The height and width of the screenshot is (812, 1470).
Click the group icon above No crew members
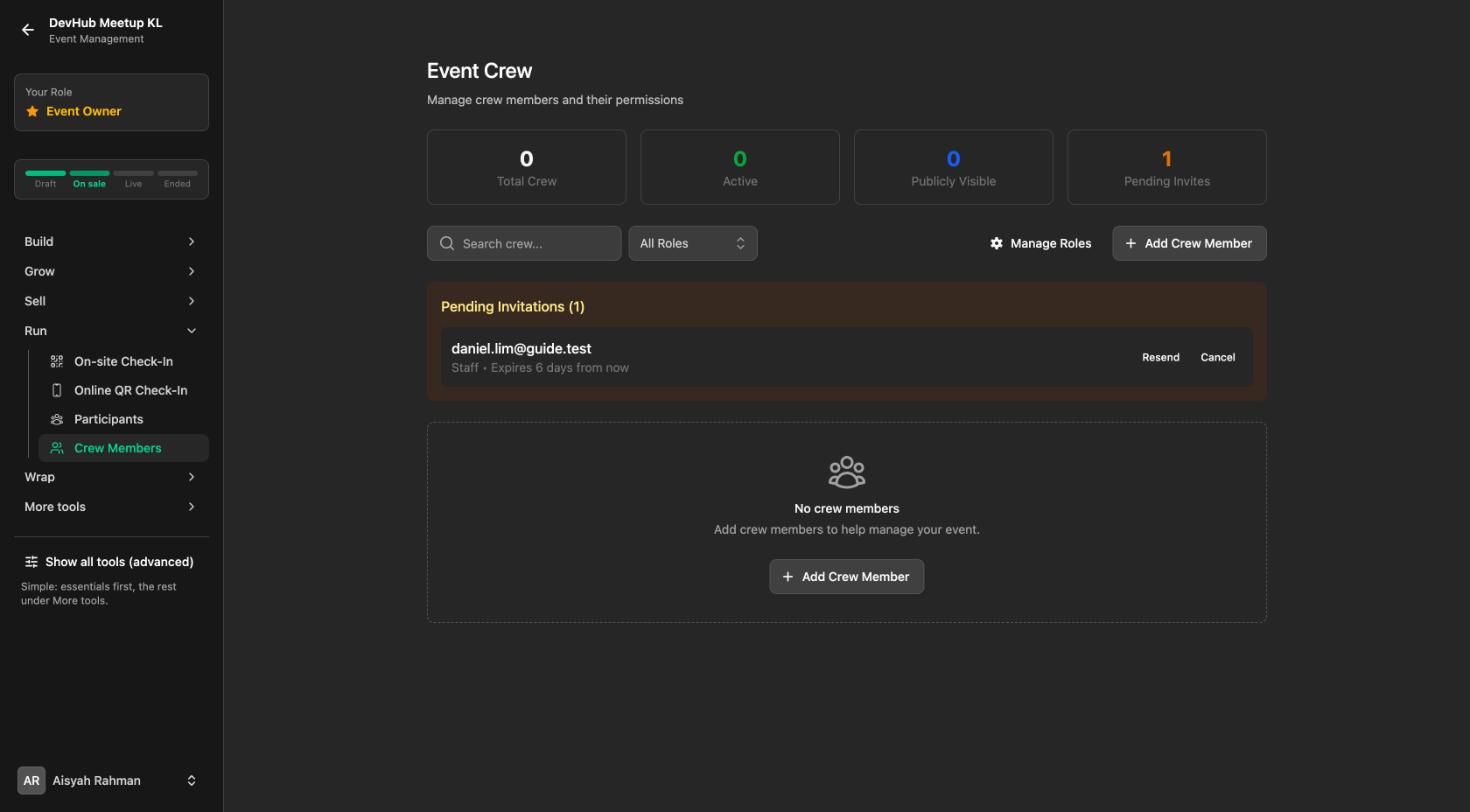click(x=847, y=472)
